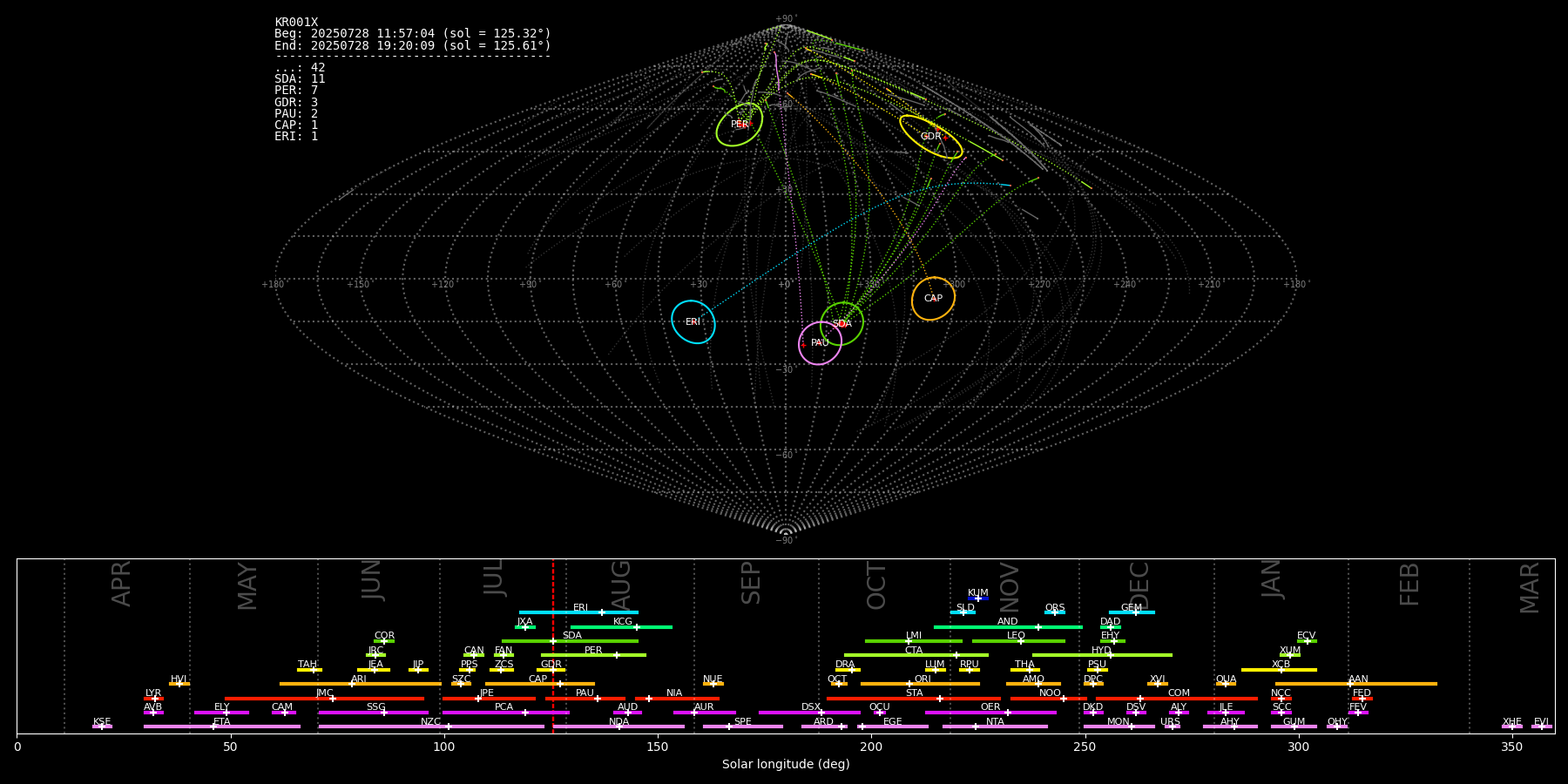The height and width of the screenshot is (784, 1568).
Task: Click the 'GDR: 3' count in legend
Action: 296,102
